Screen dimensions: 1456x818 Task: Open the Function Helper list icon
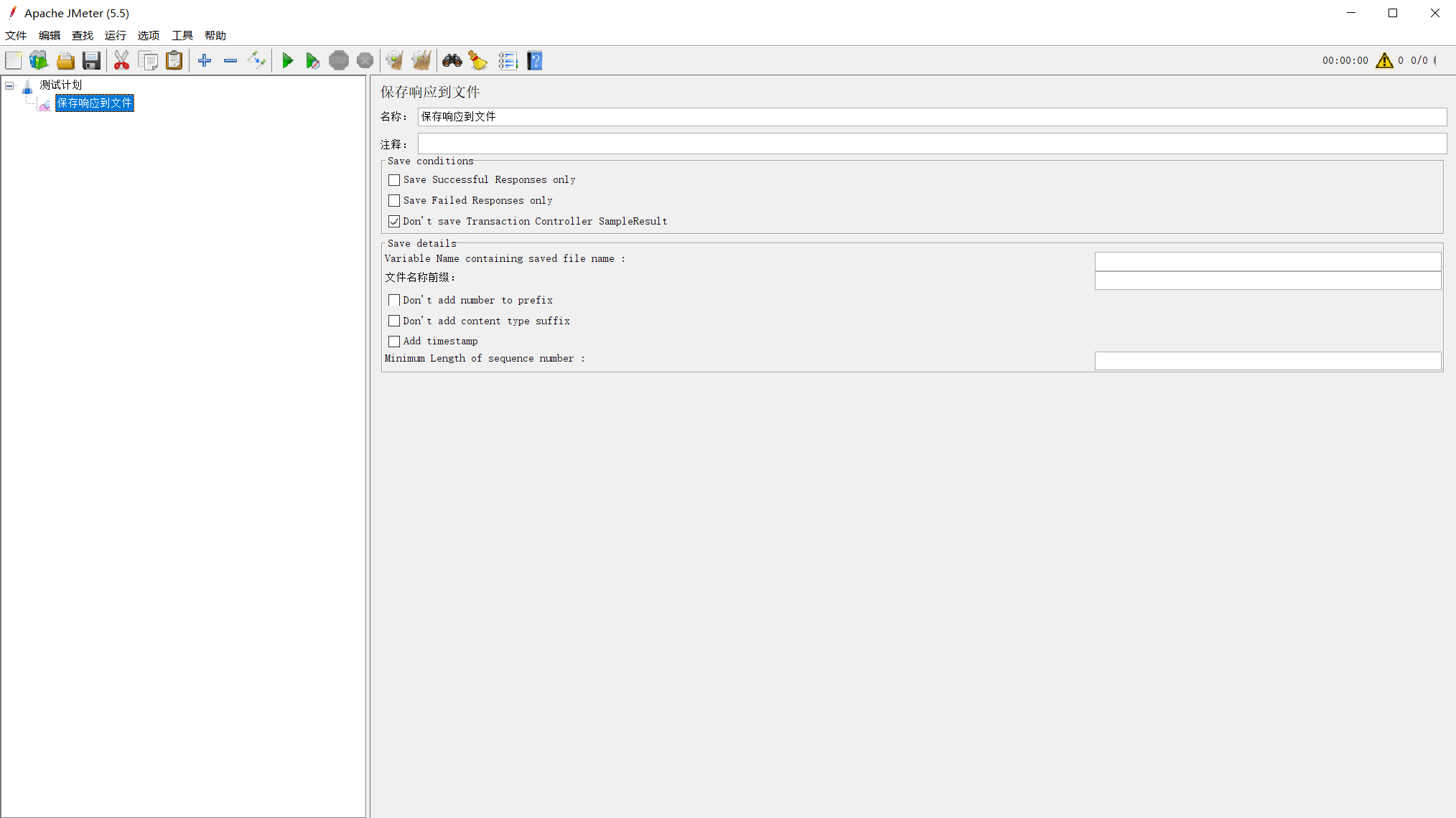click(x=508, y=61)
